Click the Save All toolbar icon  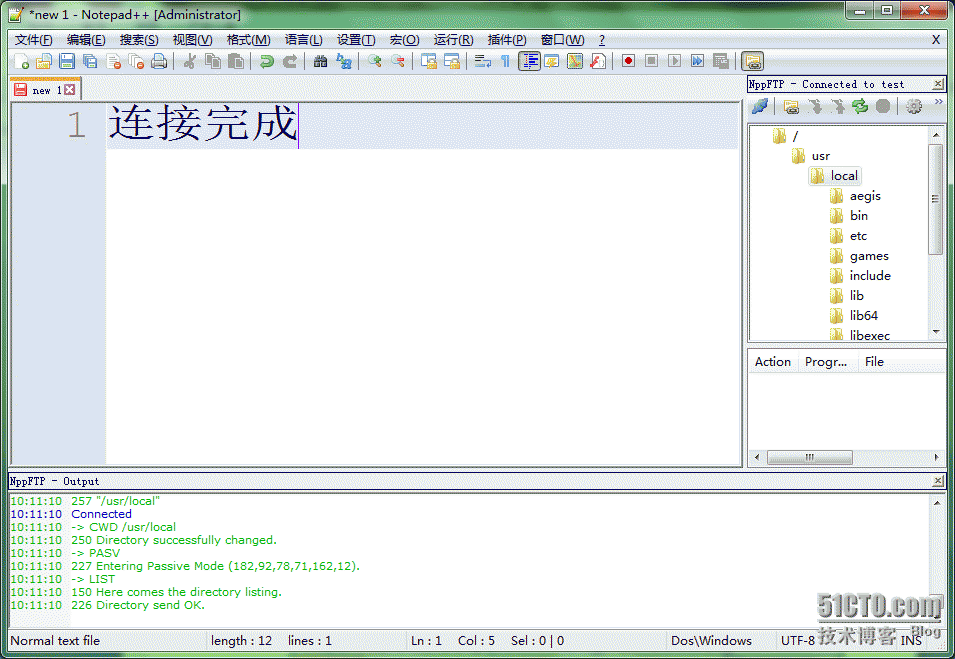coord(90,61)
